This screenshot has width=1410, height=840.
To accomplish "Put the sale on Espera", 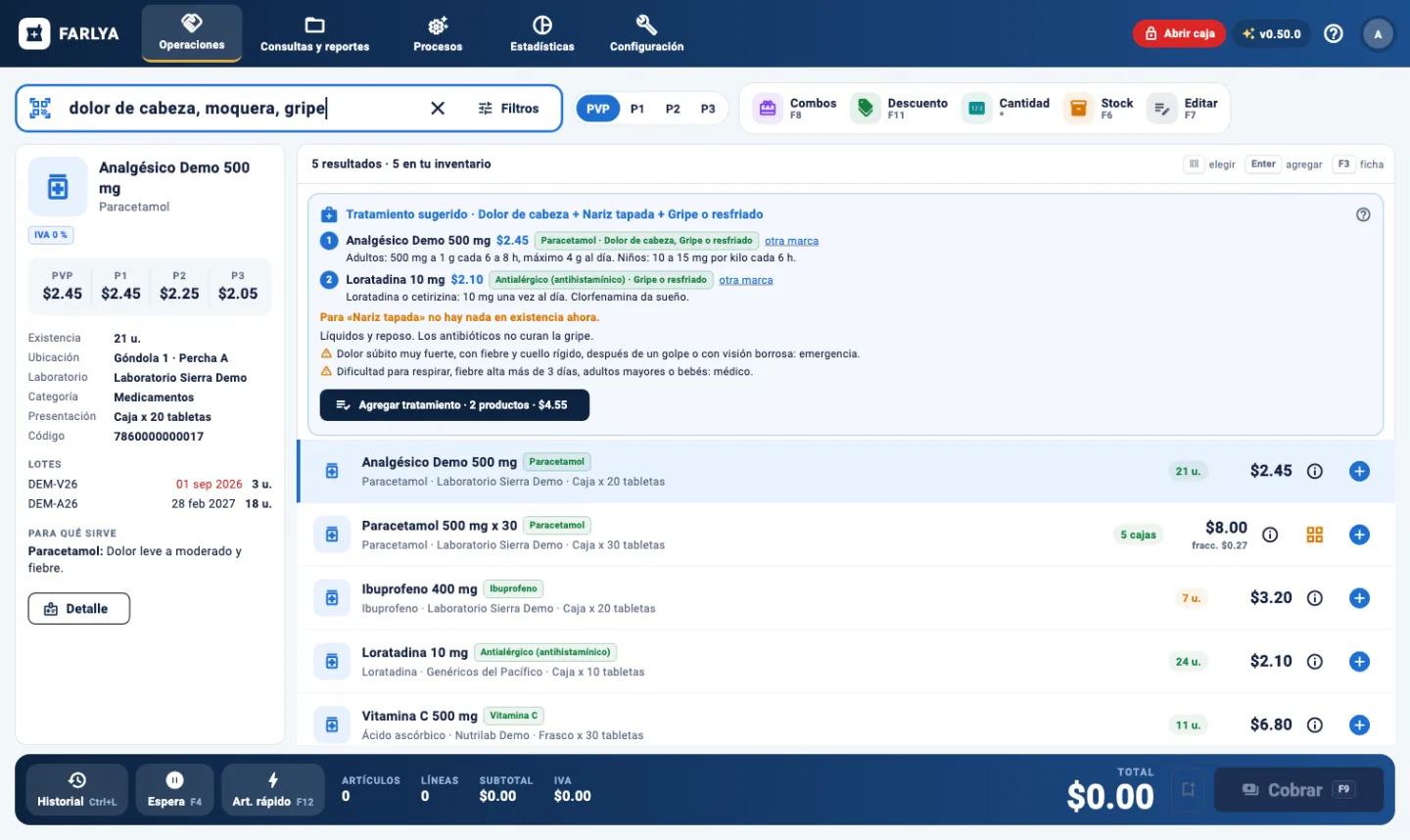I will (x=174, y=790).
